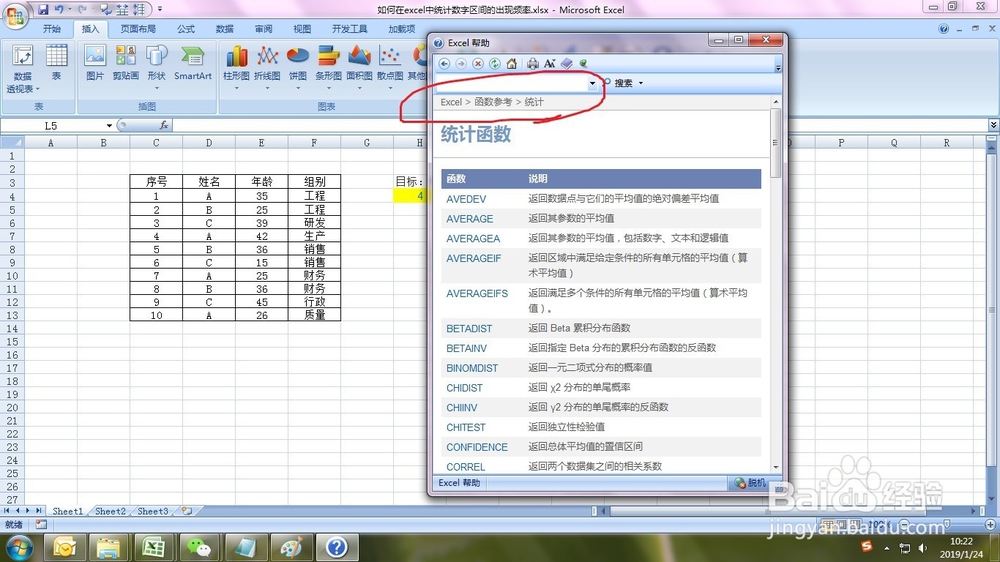Save the workbook from quick access toolbar
This screenshot has width=1000, height=562.
(x=43, y=9)
